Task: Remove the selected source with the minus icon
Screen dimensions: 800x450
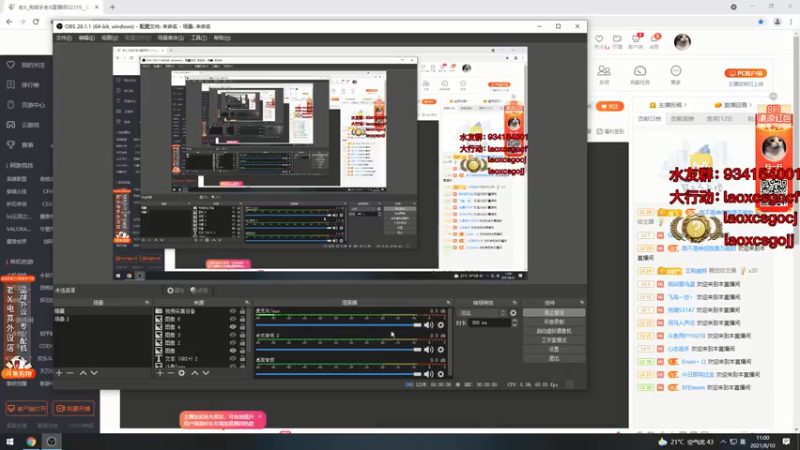Action: tap(170, 373)
